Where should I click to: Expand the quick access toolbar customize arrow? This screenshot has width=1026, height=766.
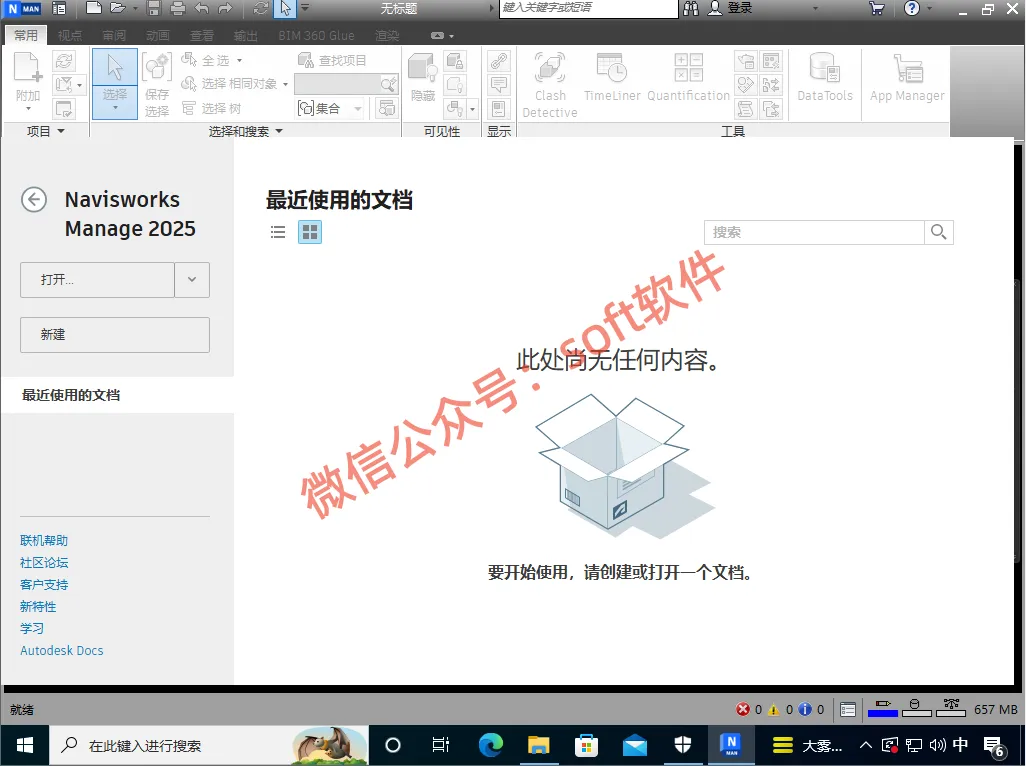[x=305, y=8]
